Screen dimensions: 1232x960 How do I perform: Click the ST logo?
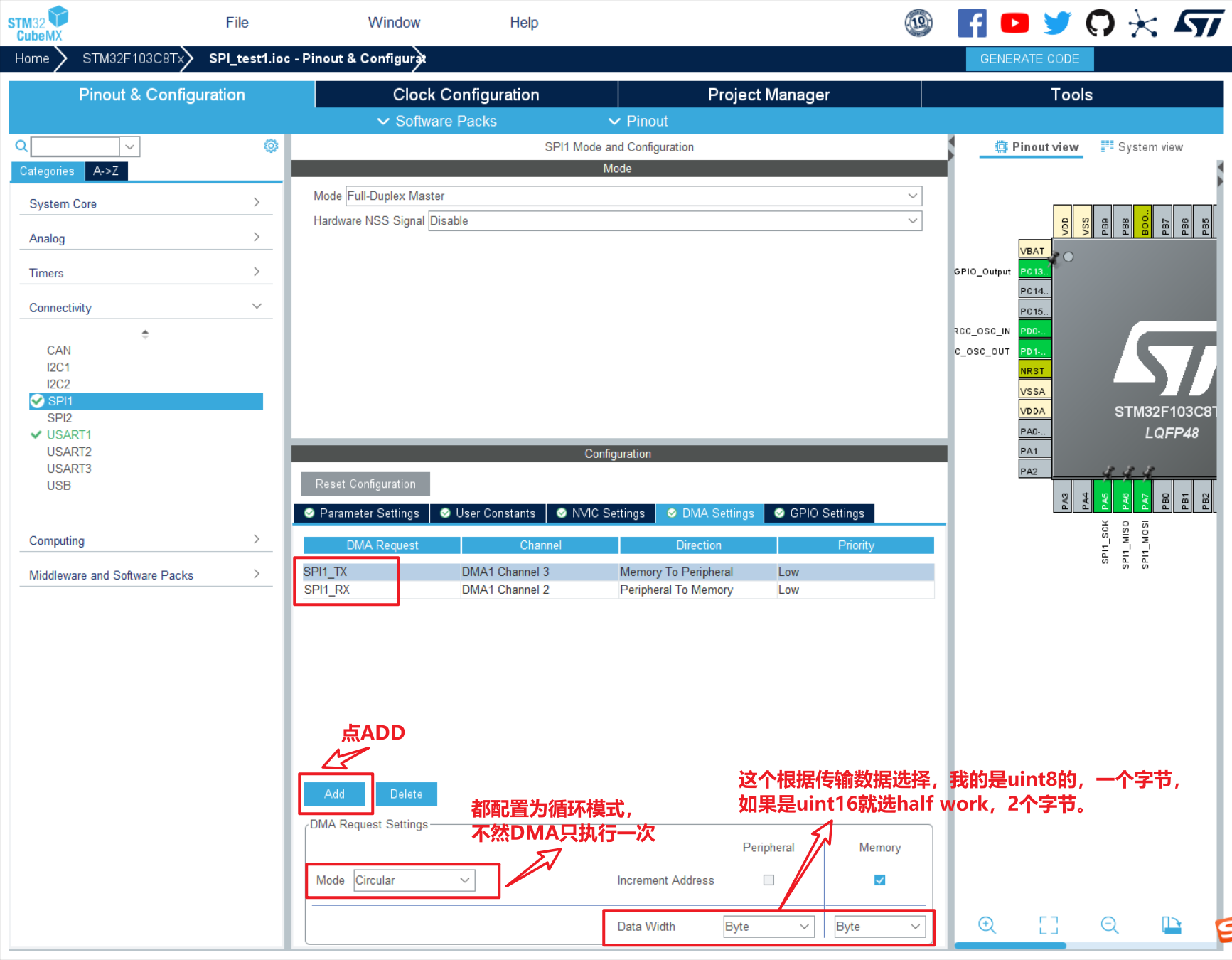pyautogui.click(x=1198, y=23)
